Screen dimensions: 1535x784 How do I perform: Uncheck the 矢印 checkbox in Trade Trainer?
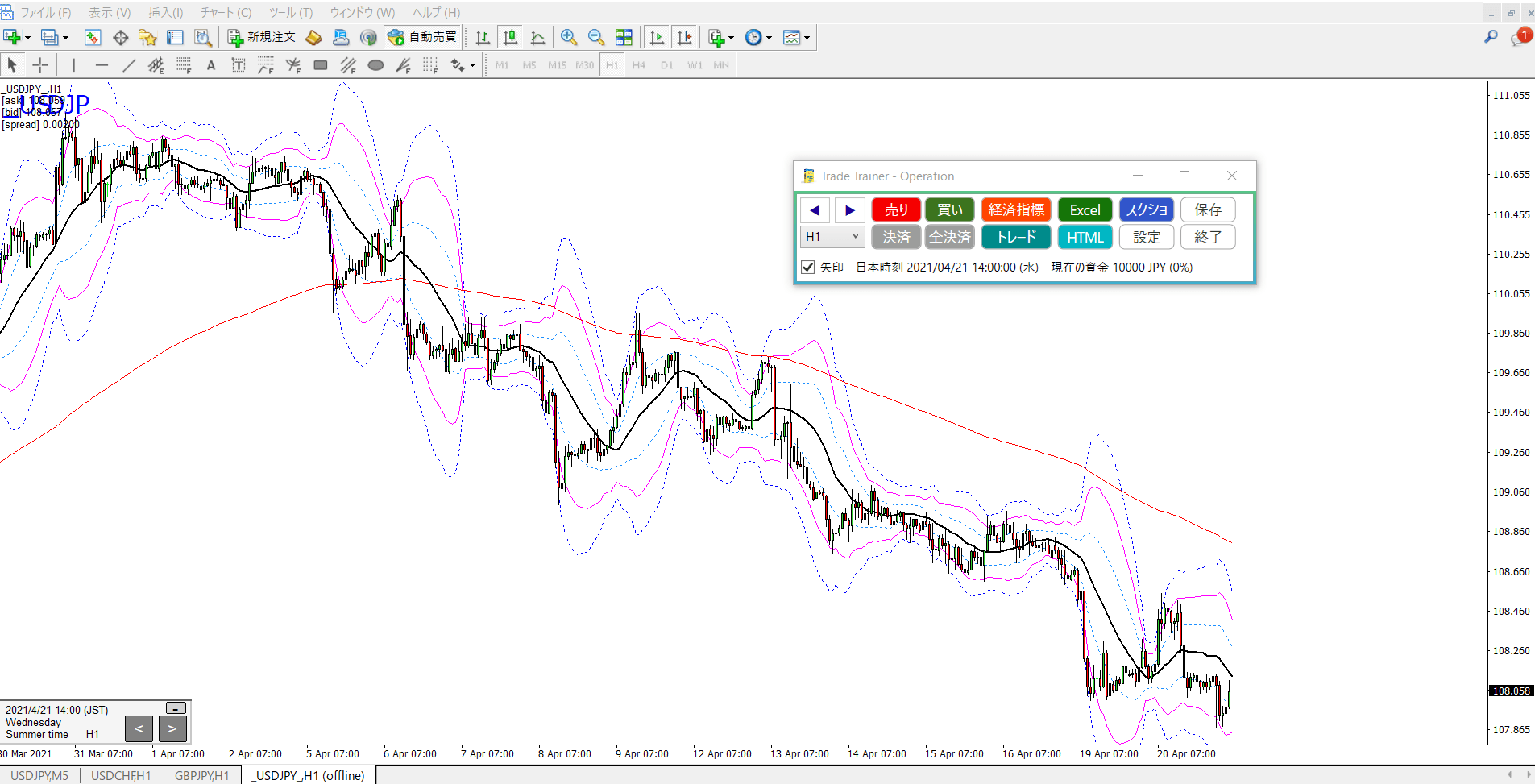(808, 267)
